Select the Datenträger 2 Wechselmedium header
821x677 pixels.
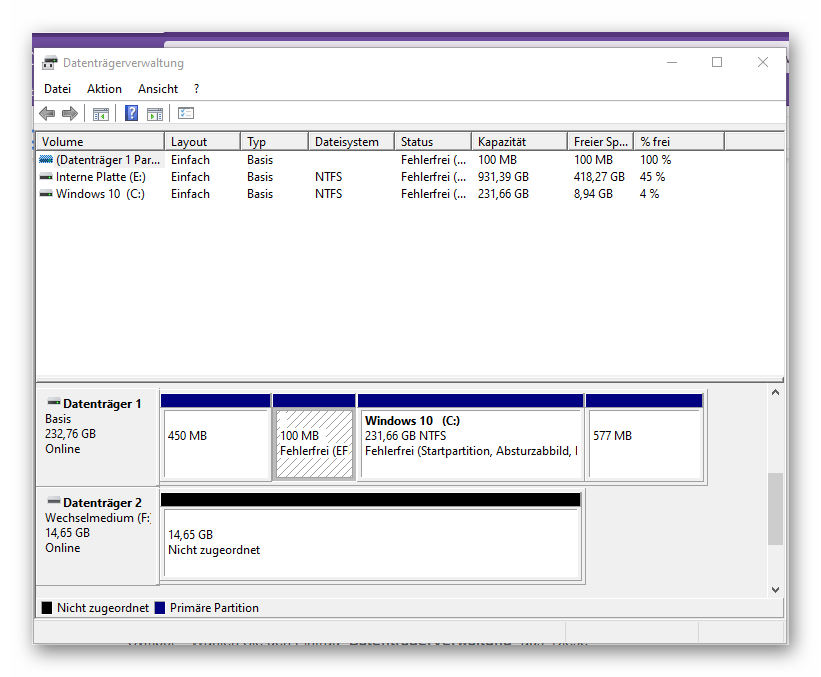[x=97, y=536]
